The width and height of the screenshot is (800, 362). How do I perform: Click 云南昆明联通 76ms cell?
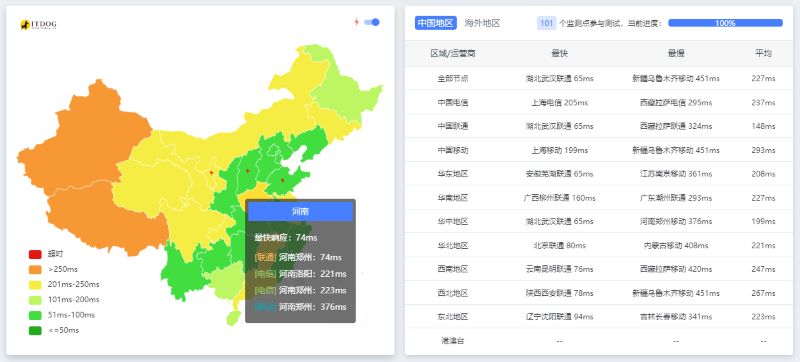559,269
